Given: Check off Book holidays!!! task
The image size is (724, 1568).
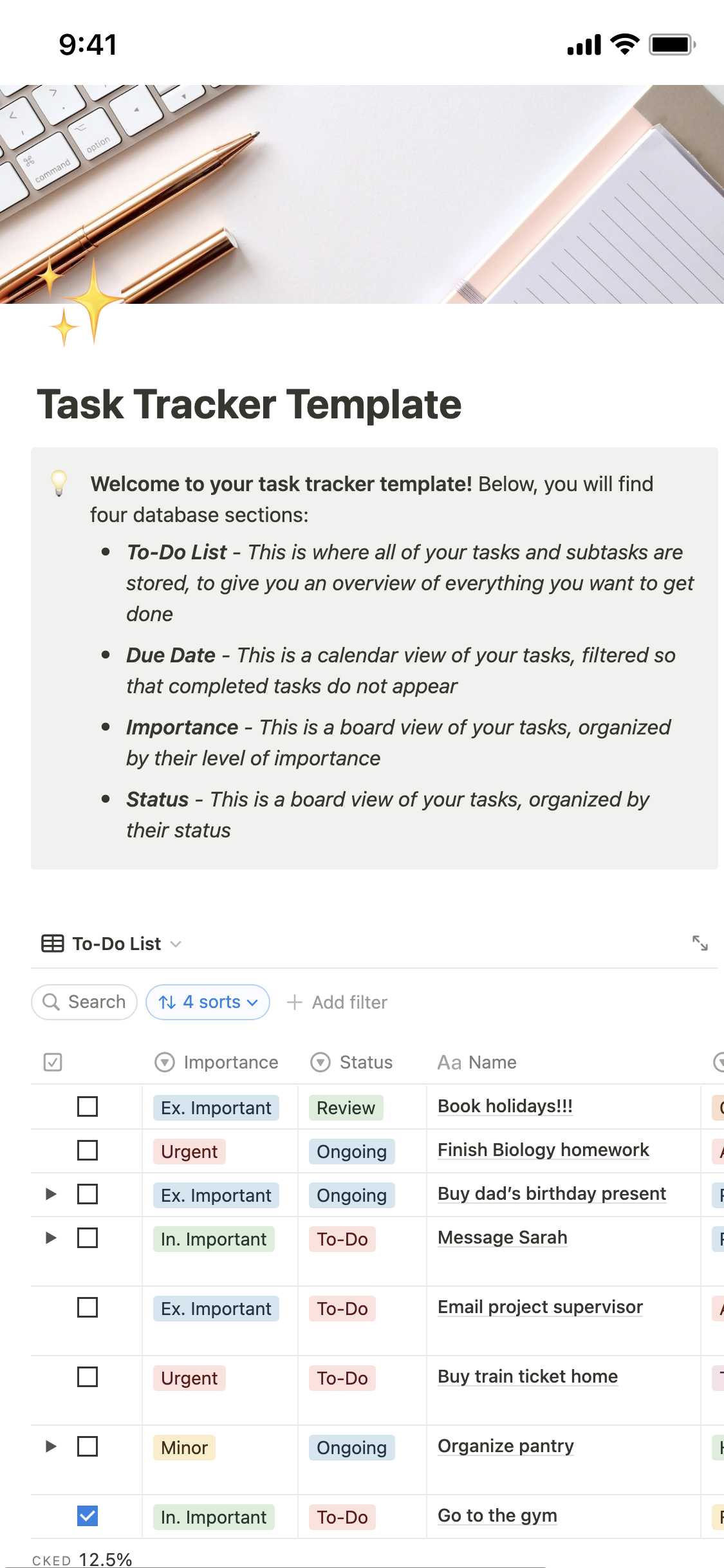Looking at the screenshot, I should coord(88,1106).
